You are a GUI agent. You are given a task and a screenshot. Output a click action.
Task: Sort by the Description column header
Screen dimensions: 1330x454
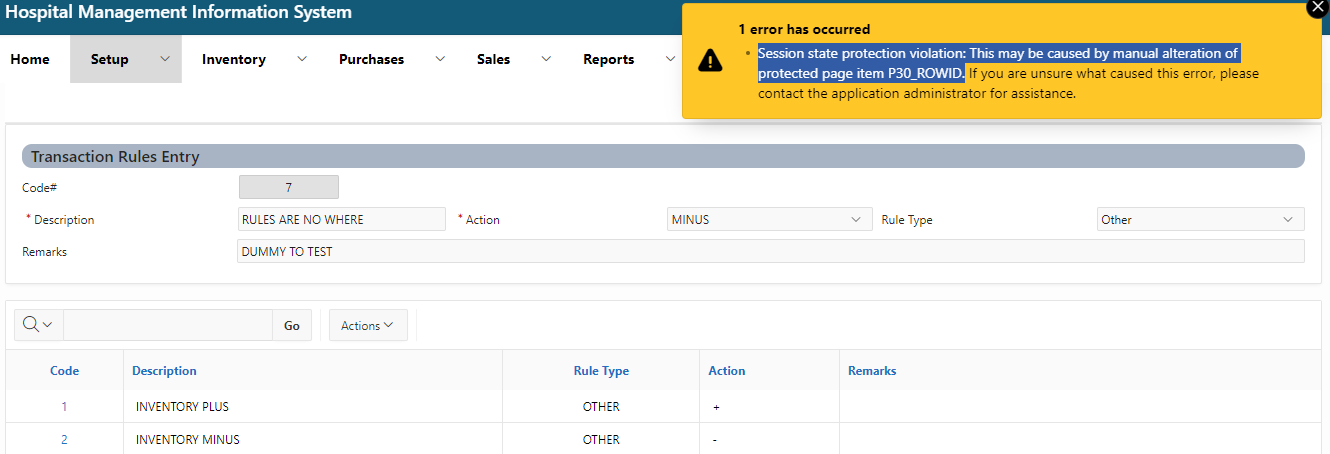coord(164,371)
